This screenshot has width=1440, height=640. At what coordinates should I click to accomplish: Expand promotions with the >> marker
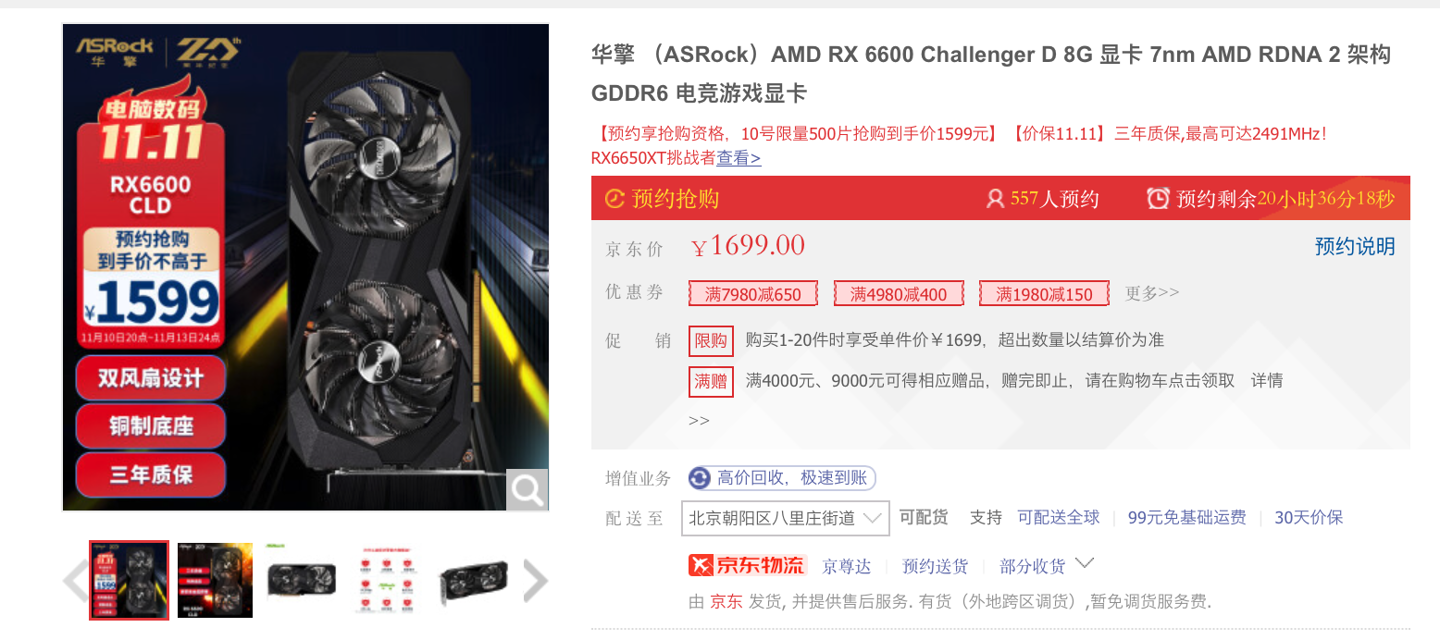pos(699,420)
